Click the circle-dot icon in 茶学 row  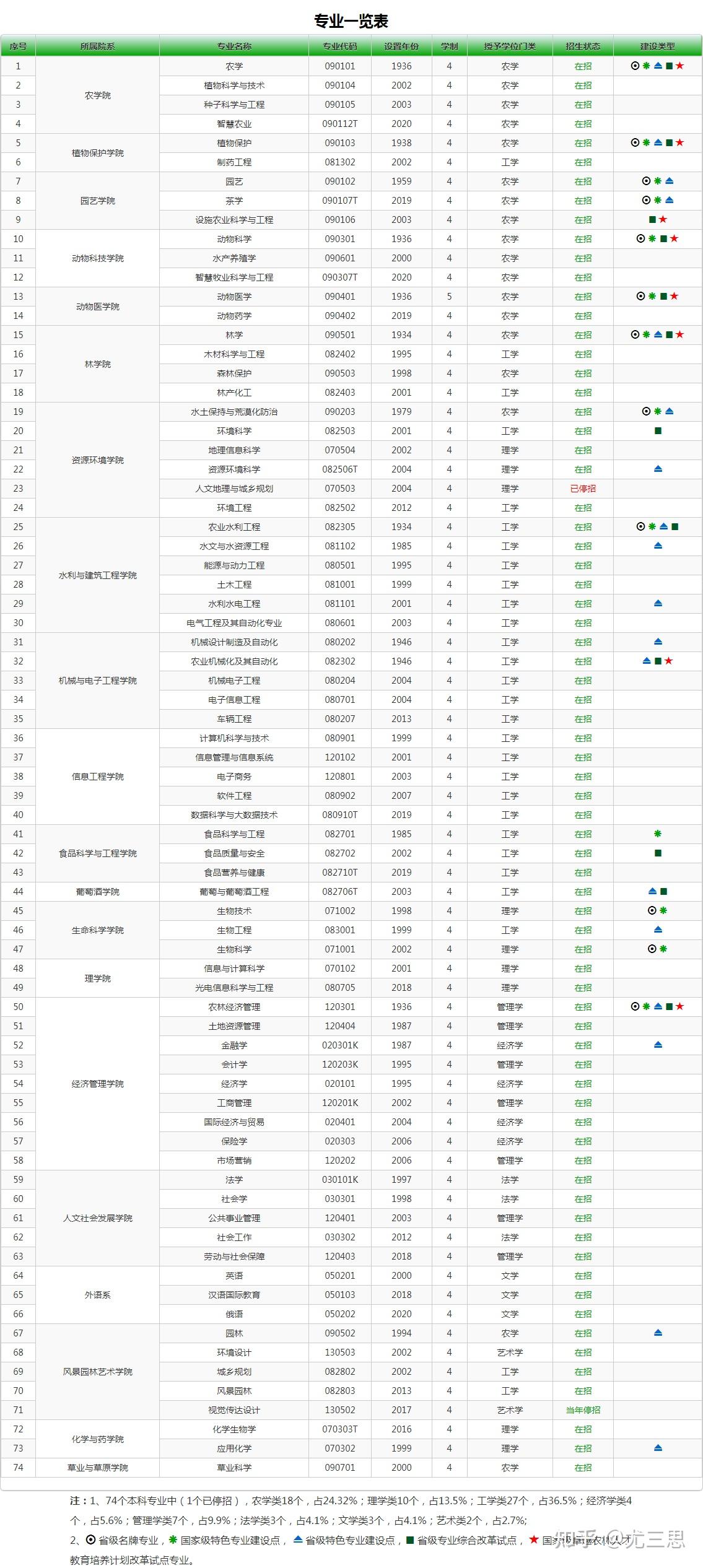646,200
